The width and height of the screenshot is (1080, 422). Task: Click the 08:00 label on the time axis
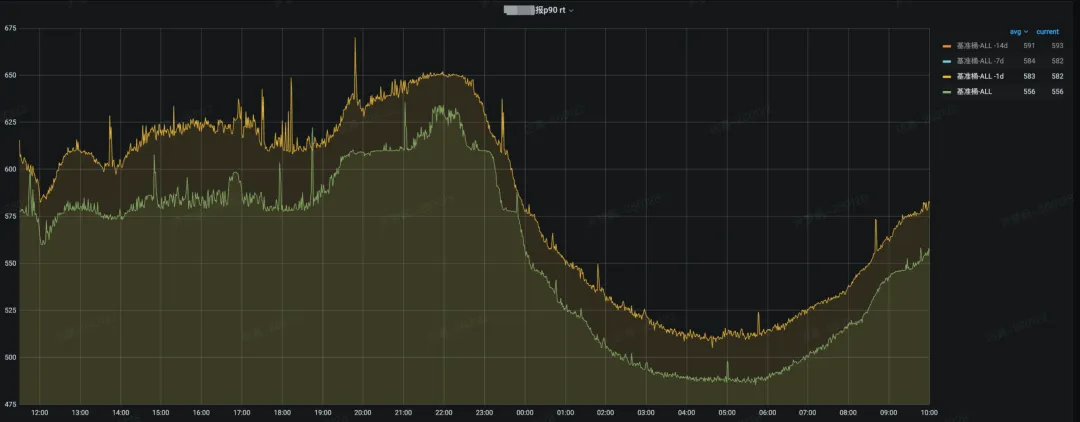[x=849, y=413]
